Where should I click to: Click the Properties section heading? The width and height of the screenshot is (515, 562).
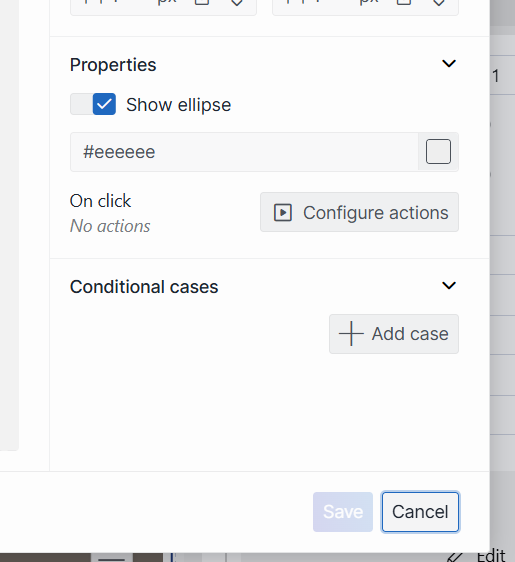click(113, 65)
